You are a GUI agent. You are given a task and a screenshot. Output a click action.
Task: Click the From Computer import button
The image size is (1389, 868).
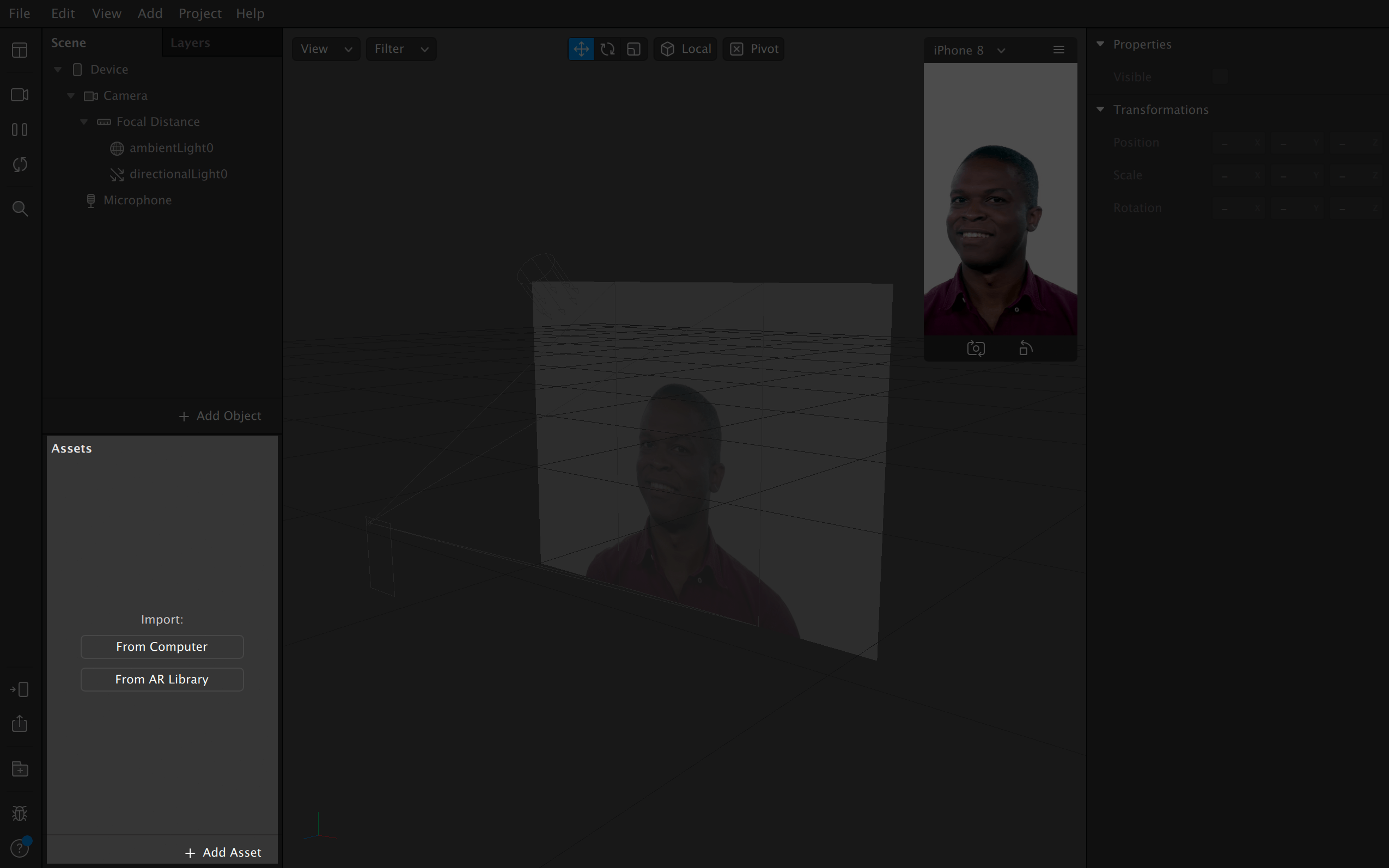pos(162,646)
